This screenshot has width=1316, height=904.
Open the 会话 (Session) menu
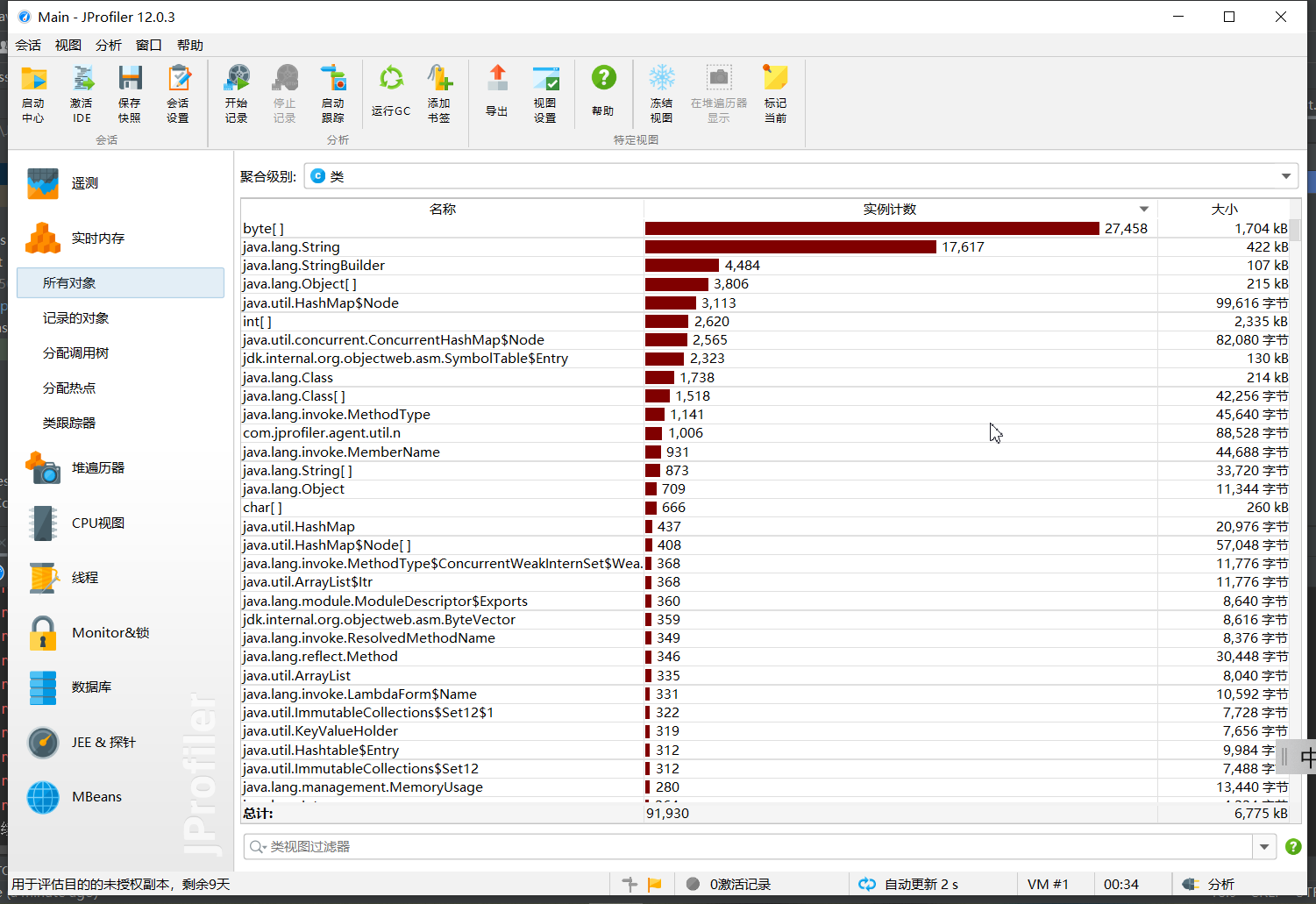tap(28, 46)
